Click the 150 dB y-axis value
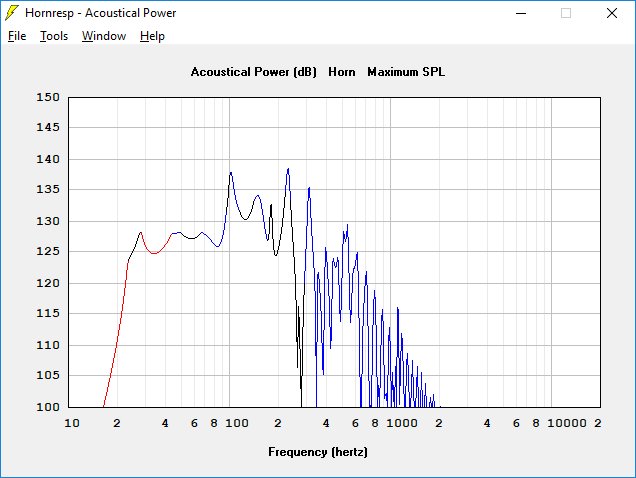The height and width of the screenshot is (478, 636). click(x=48, y=97)
